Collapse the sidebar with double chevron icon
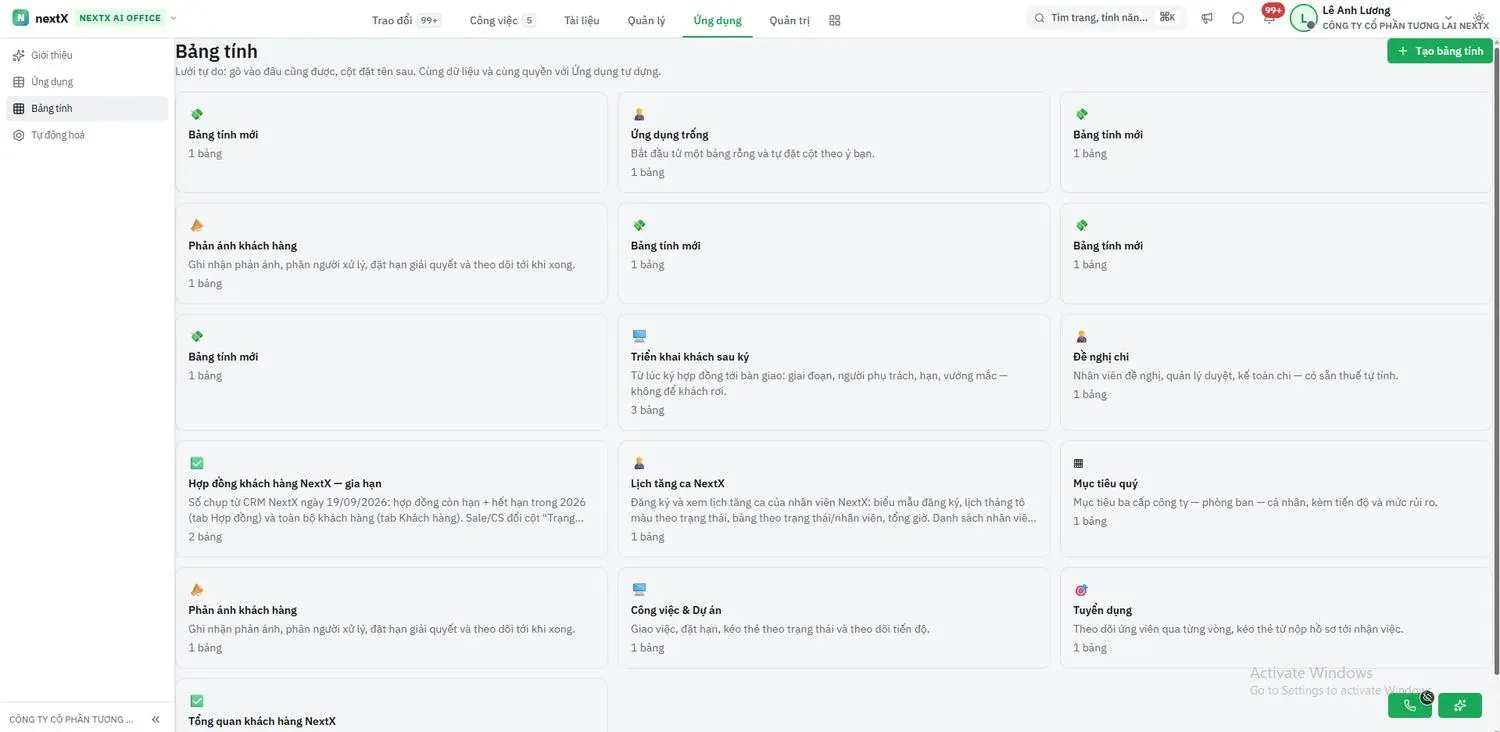 (x=156, y=719)
